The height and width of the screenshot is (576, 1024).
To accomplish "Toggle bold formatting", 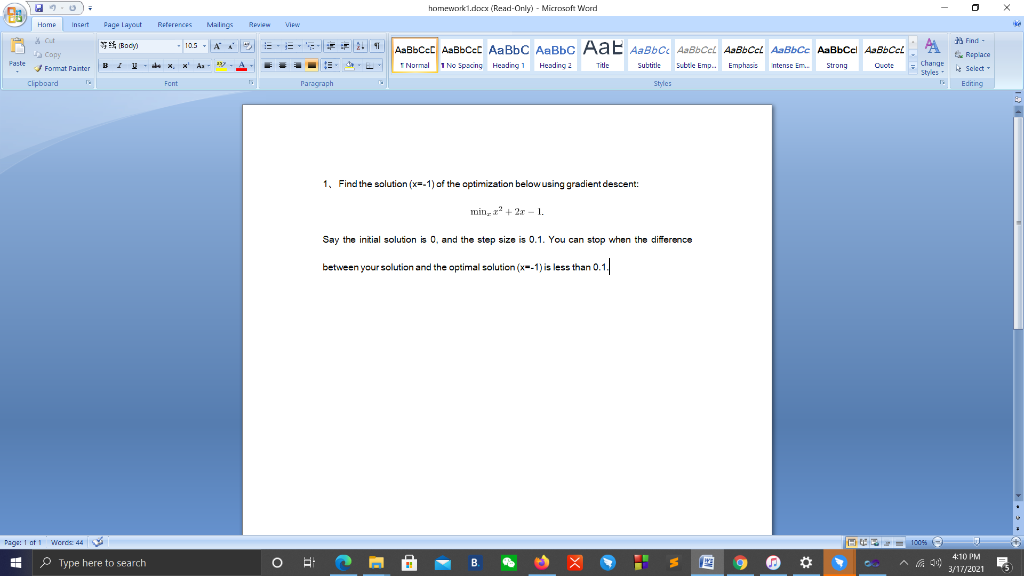I will [x=105, y=65].
